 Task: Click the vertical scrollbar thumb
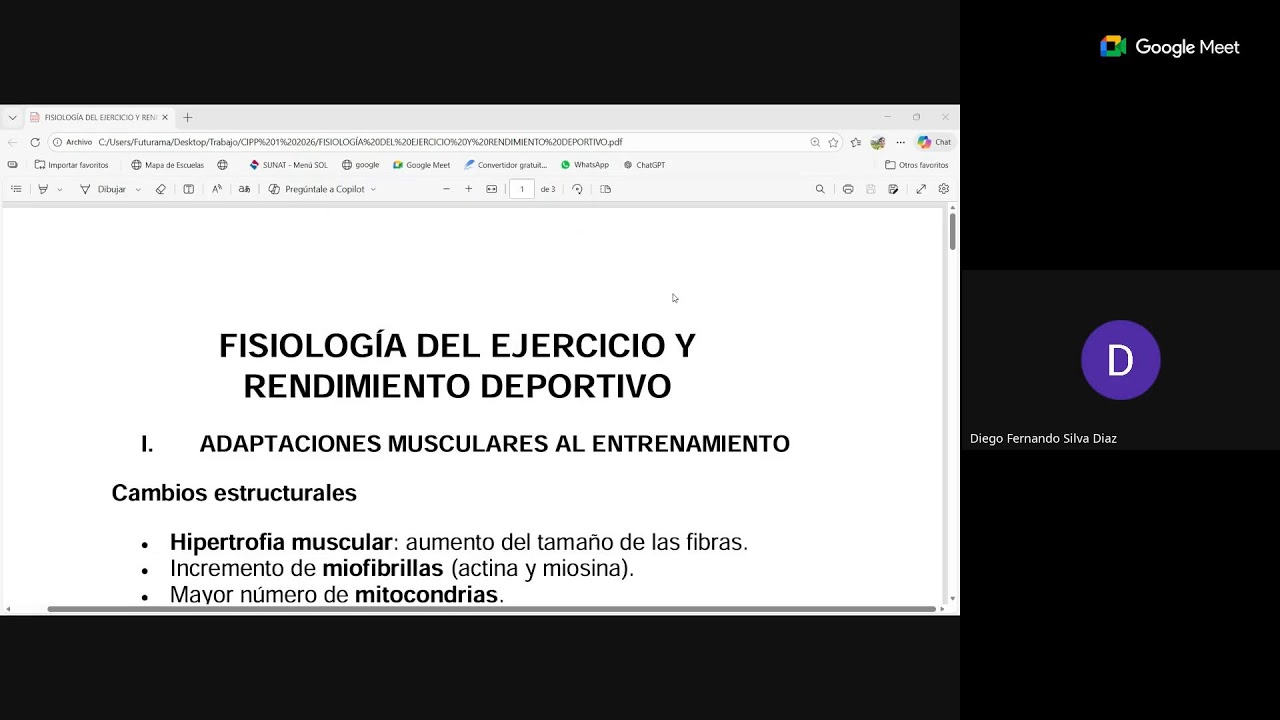pyautogui.click(x=952, y=232)
